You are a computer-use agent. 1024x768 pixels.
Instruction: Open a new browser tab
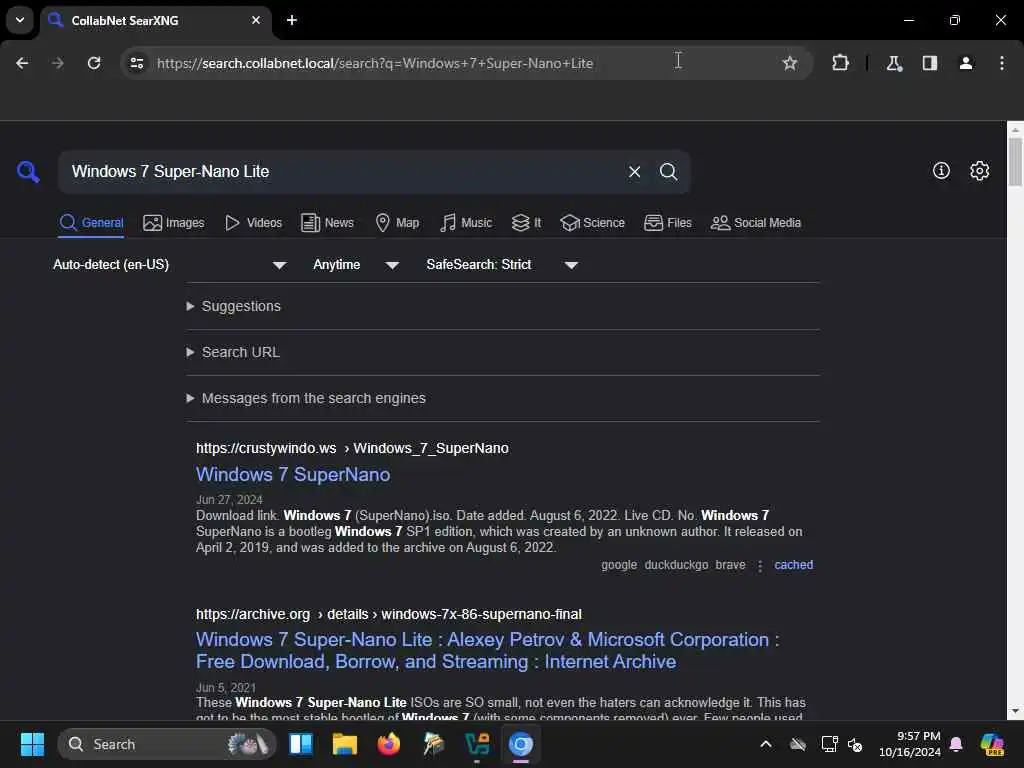pyautogui.click(x=292, y=20)
